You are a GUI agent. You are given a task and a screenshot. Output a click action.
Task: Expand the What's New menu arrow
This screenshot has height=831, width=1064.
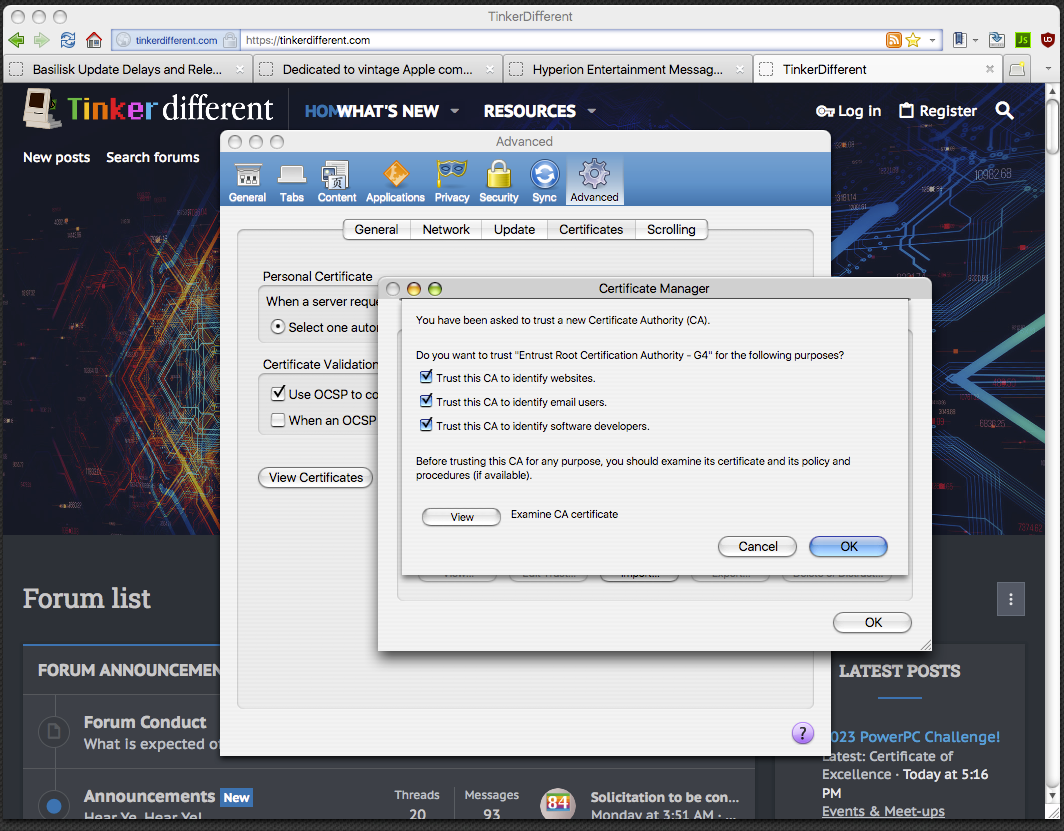[455, 111]
